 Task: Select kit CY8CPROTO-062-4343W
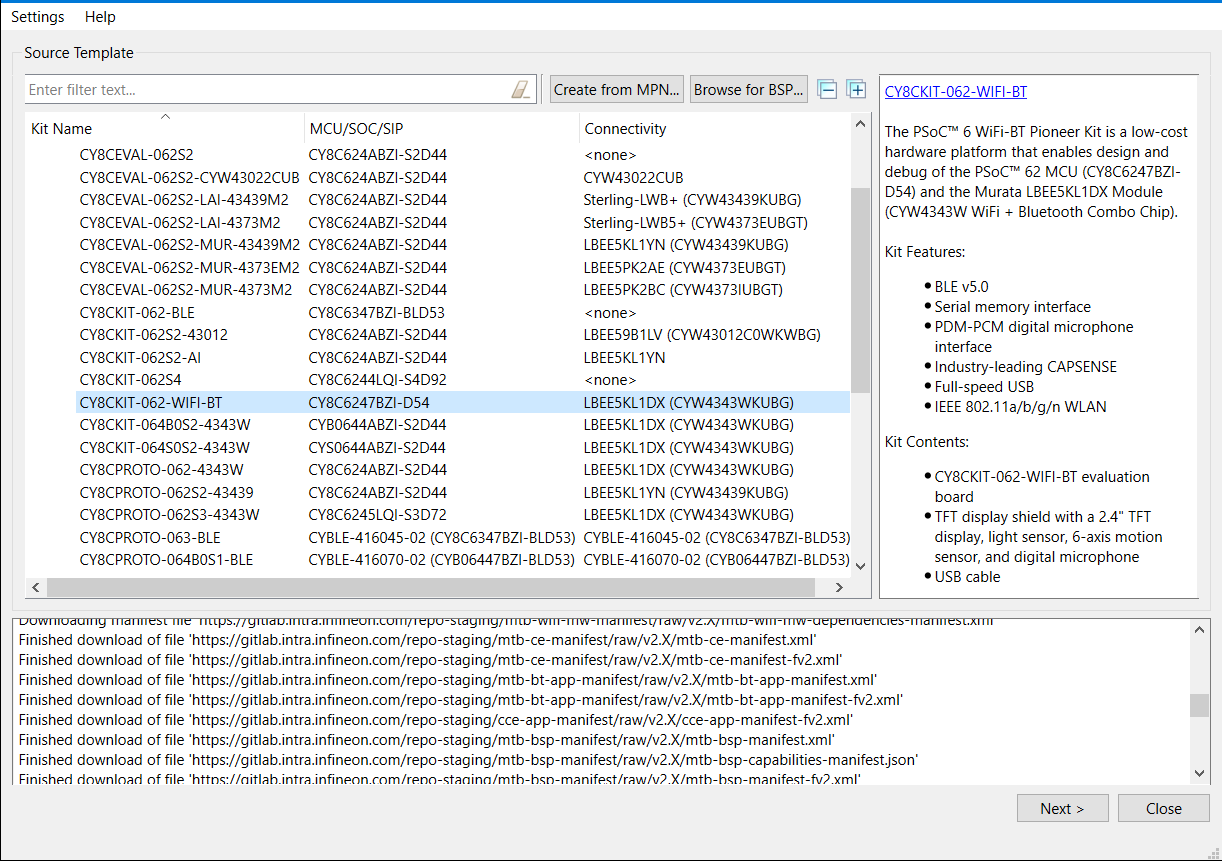(162, 470)
